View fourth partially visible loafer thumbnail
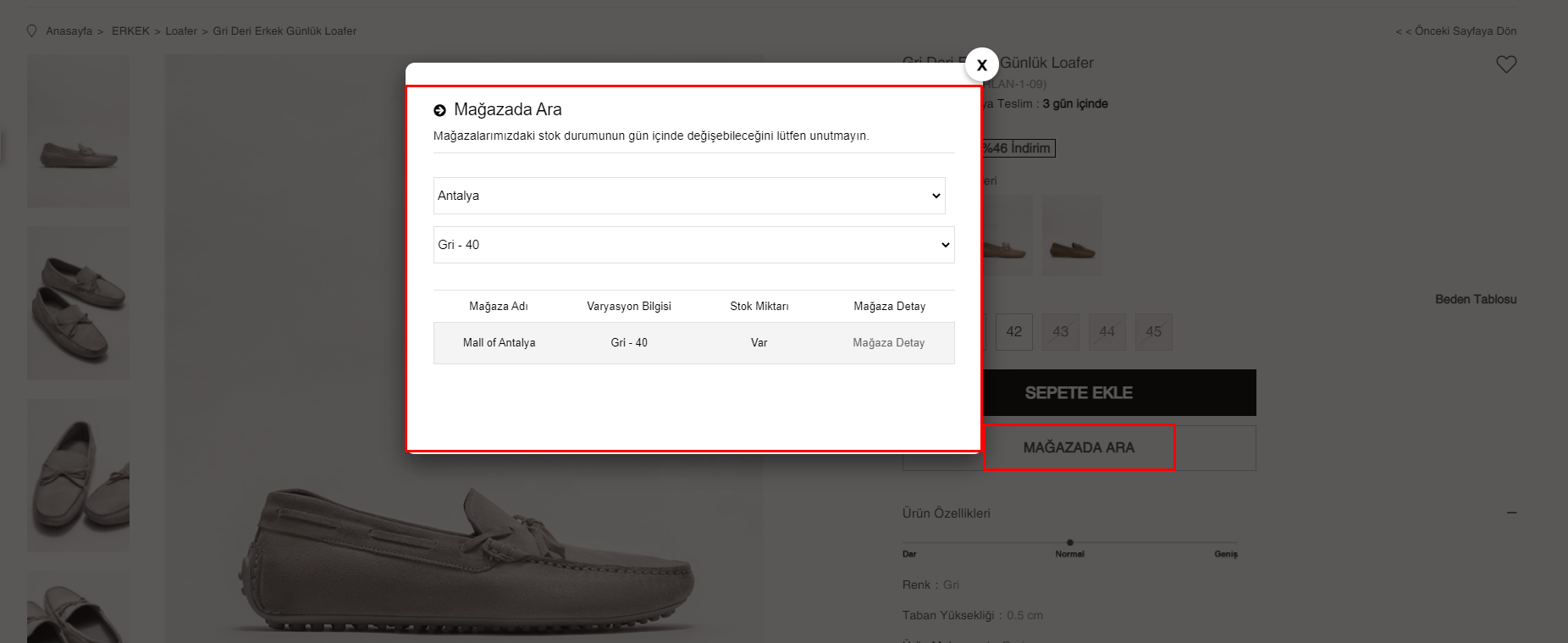The image size is (1568, 643). point(78,607)
